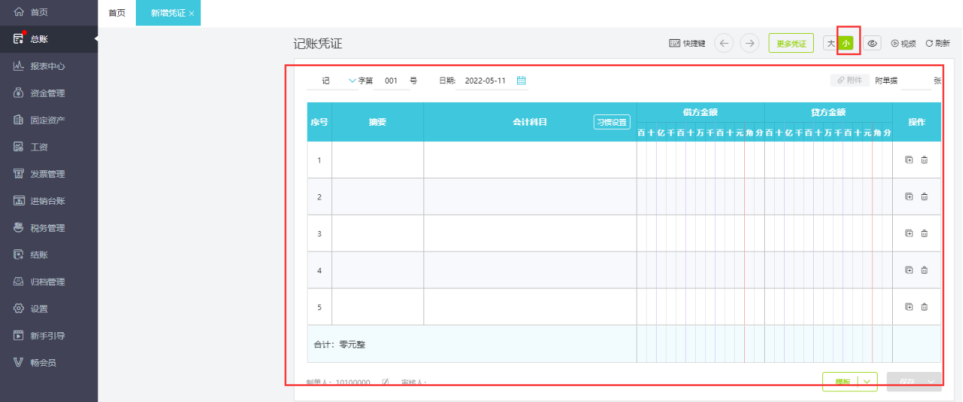Copy row 3 using its copy icon

pyautogui.click(x=909, y=233)
